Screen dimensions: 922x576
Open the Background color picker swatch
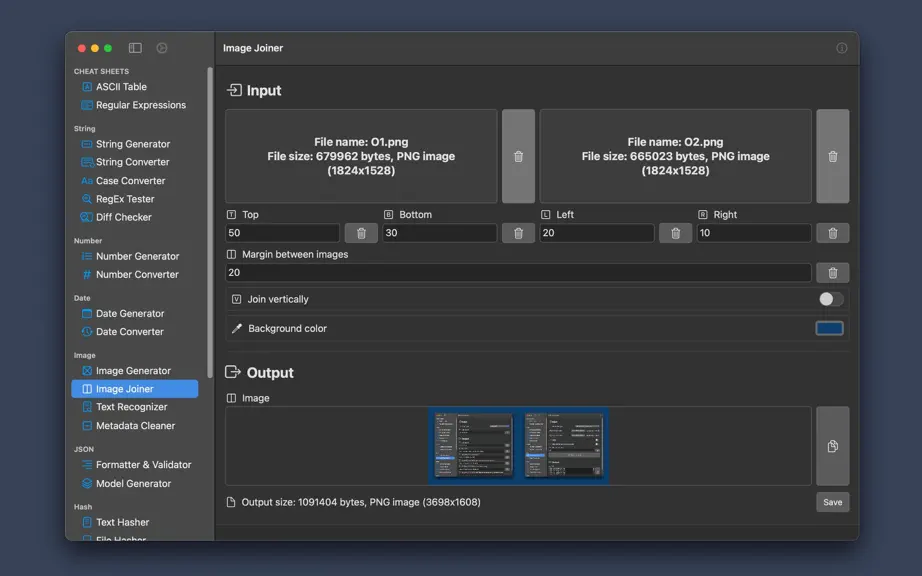[x=829, y=328]
